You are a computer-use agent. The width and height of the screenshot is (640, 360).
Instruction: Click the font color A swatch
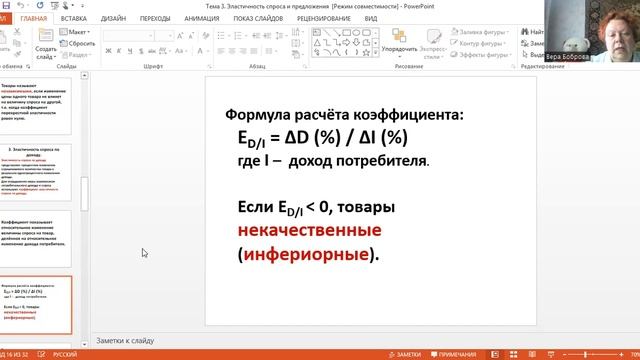click(200, 51)
